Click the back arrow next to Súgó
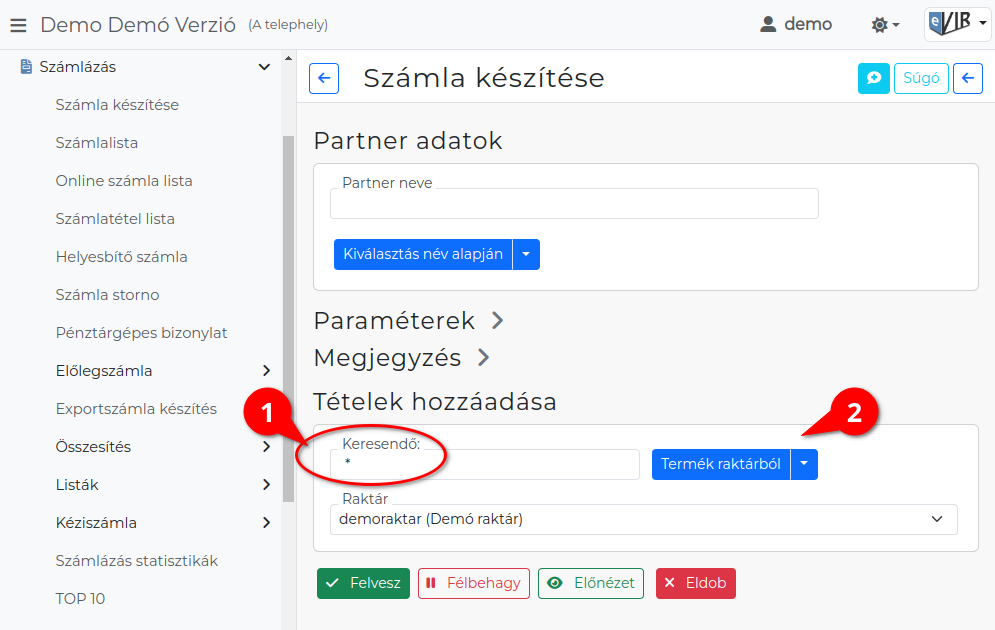995x630 pixels. coord(968,78)
